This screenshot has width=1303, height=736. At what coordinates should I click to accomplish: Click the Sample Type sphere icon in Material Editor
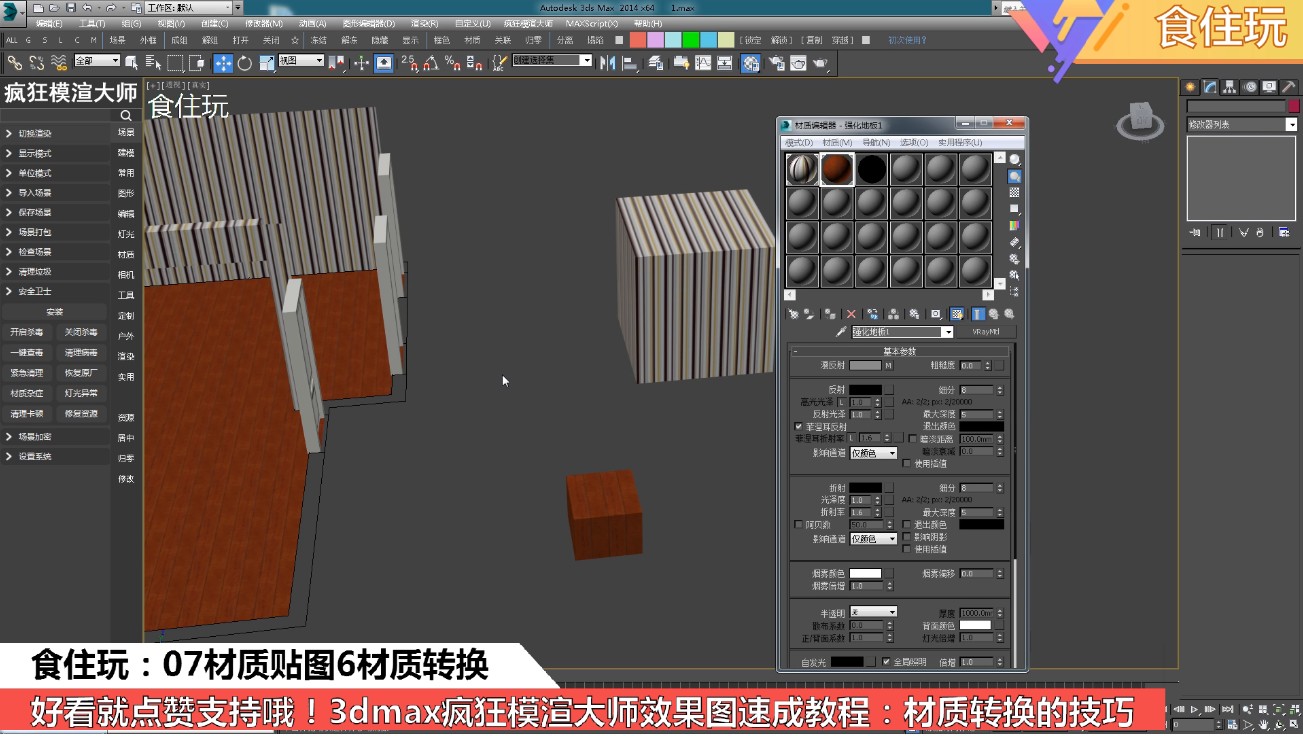tap(1015, 160)
